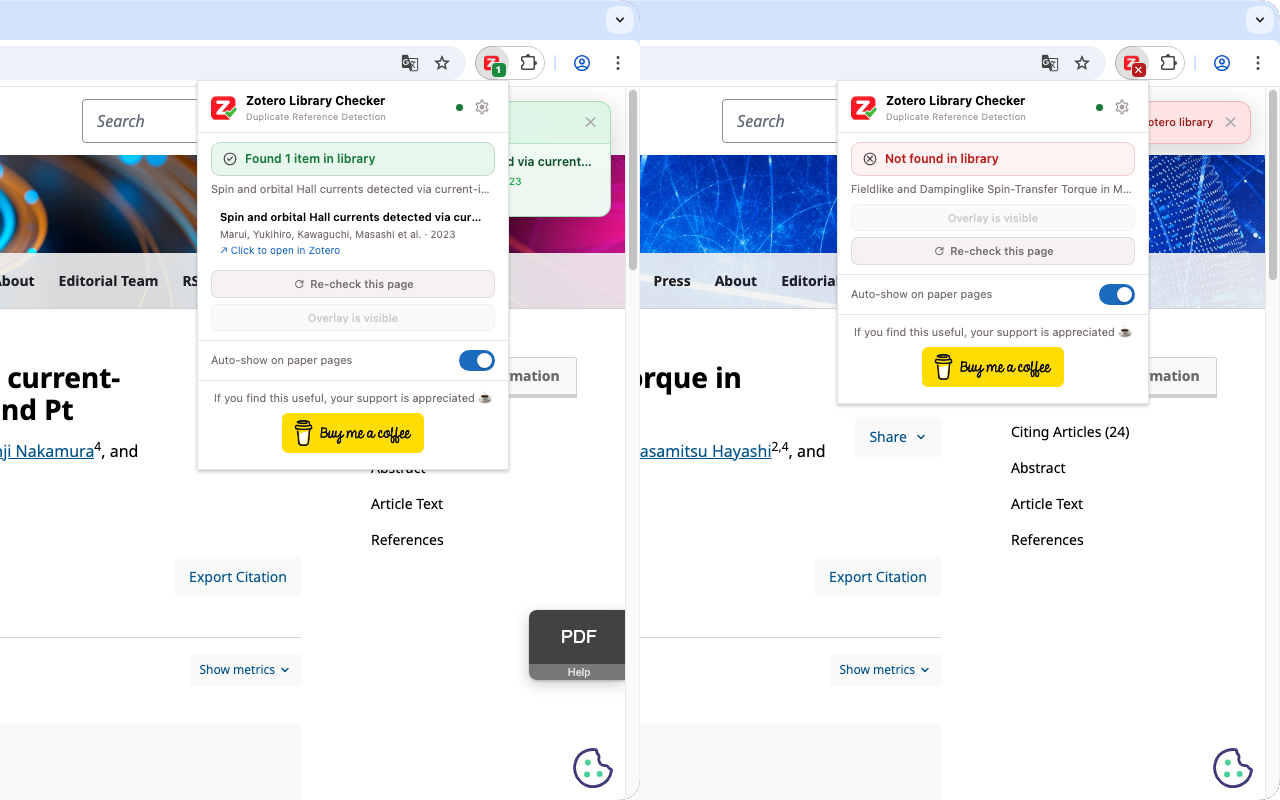This screenshot has height=800, width=1280.
Task: Go to Article Text in right window
Action: tap(1047, 504)
